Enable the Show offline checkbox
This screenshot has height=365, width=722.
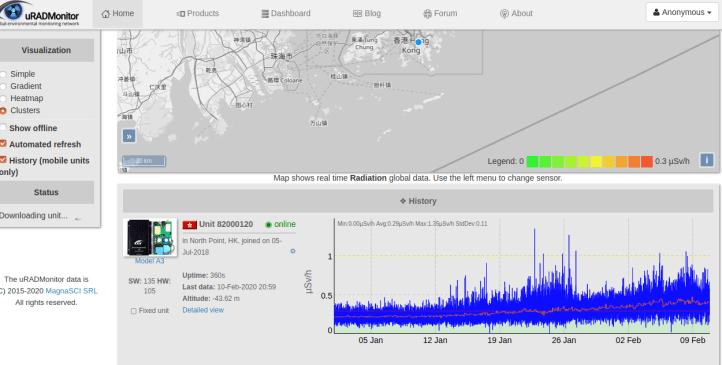point(3,127)
